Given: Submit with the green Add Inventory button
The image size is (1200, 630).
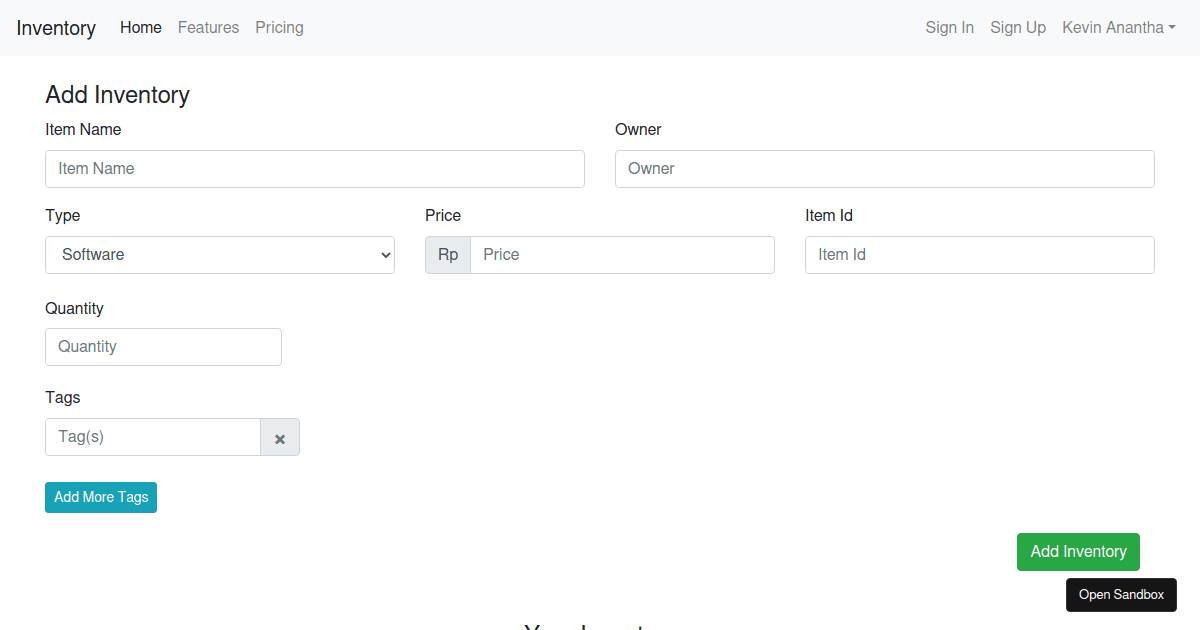Looking at the screenshot, I should click(1078, 552).
